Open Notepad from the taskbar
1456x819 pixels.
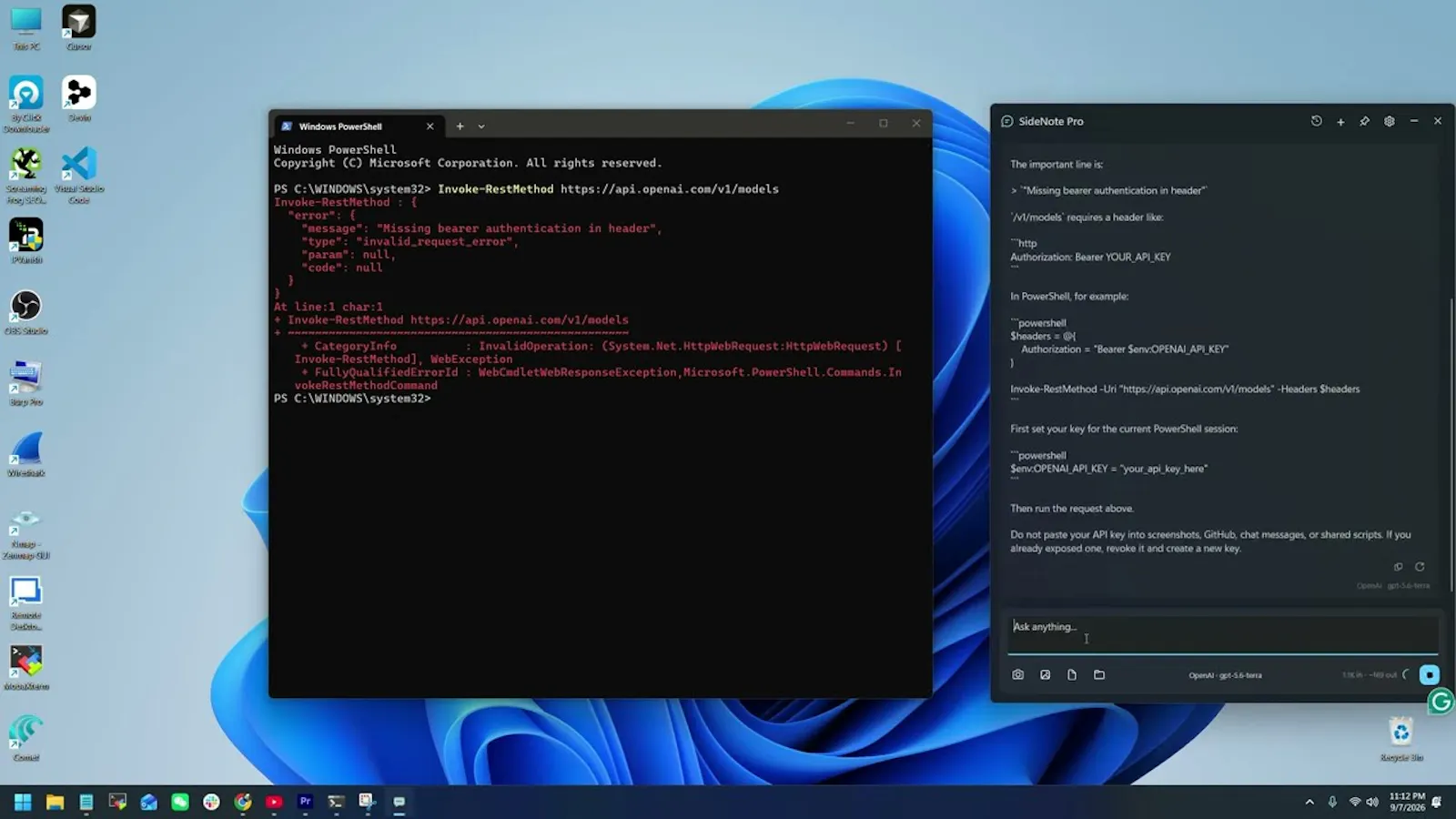click(x=86, y=802)
